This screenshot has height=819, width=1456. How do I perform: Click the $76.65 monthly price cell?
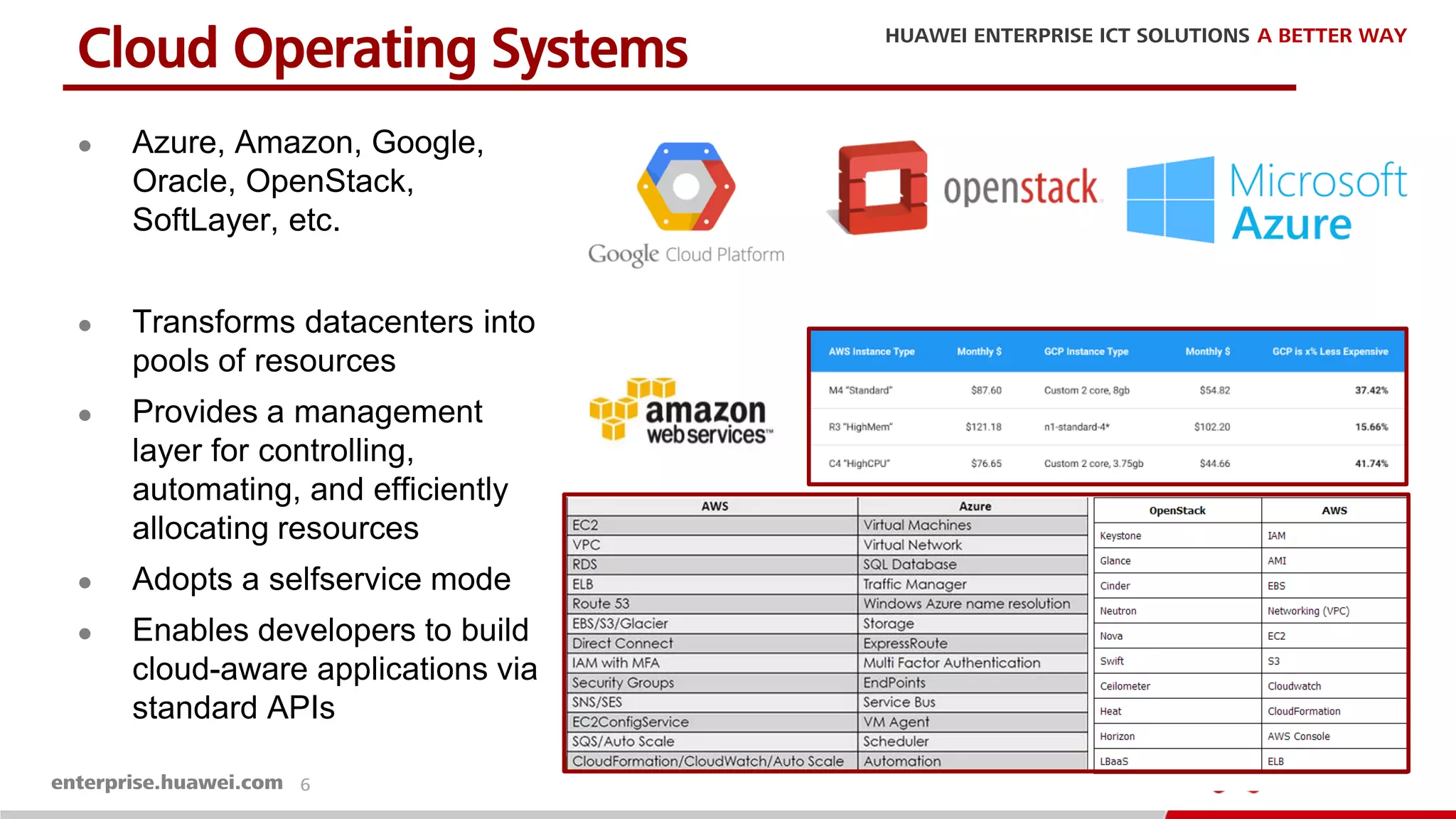tap(986, 464)
